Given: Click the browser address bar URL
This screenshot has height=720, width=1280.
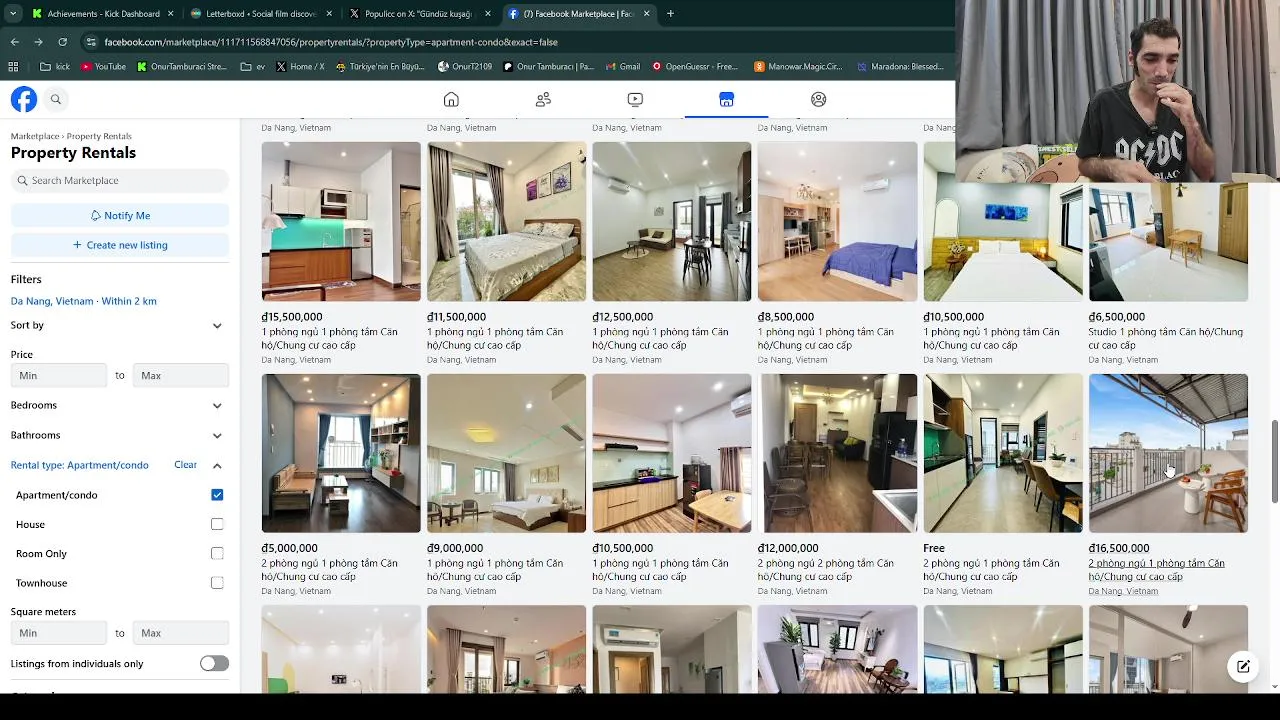Looking at the screenshot, I should coord(331,42).
